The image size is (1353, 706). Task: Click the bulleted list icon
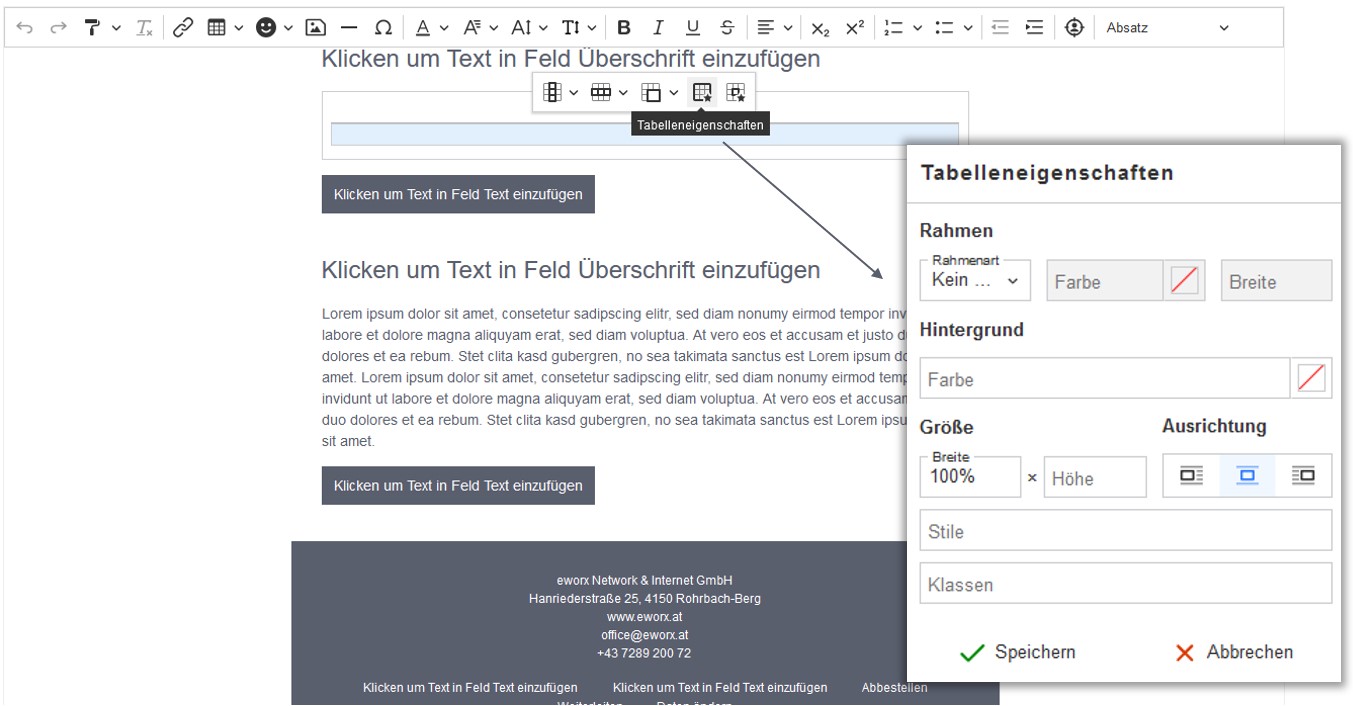click(x=944, y=28)
